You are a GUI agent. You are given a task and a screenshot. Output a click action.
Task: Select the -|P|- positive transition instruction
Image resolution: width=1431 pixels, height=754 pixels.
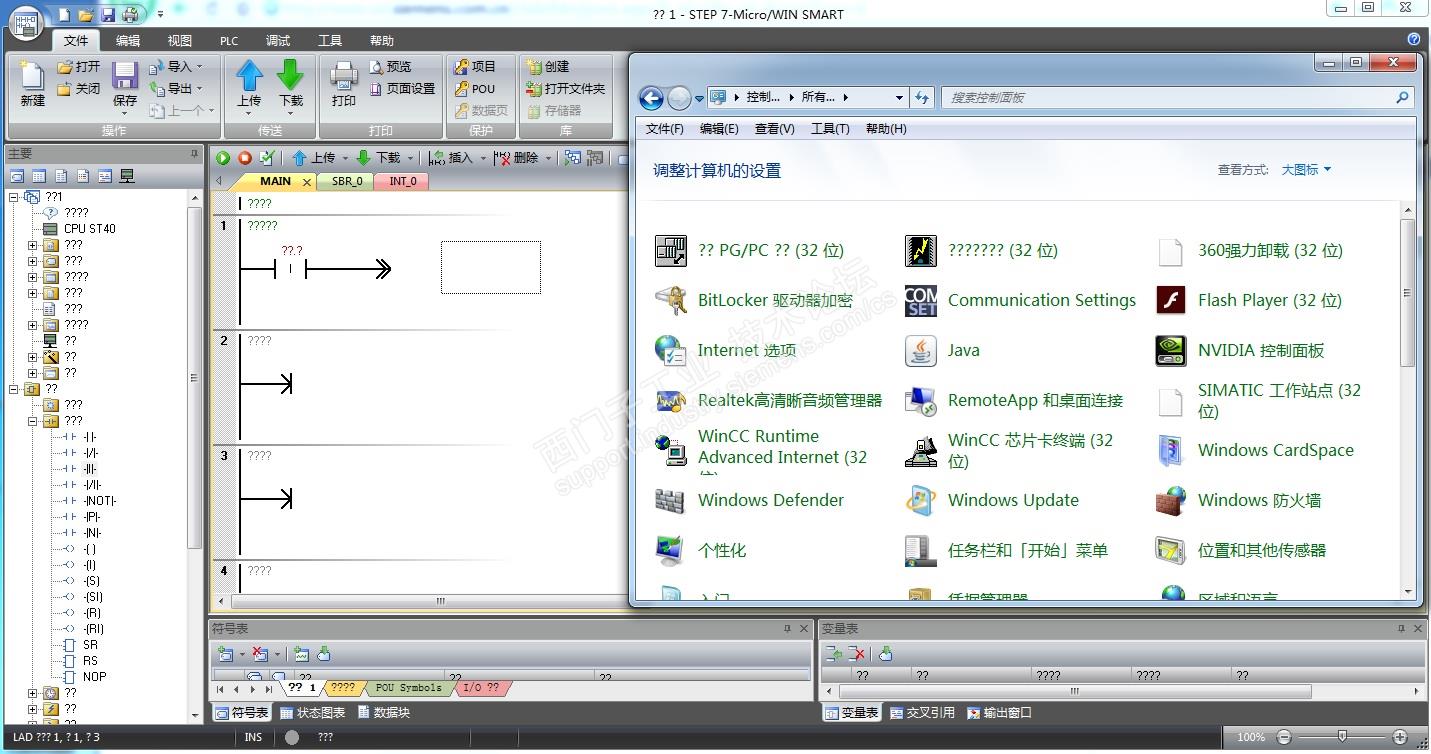click(93, 517)
